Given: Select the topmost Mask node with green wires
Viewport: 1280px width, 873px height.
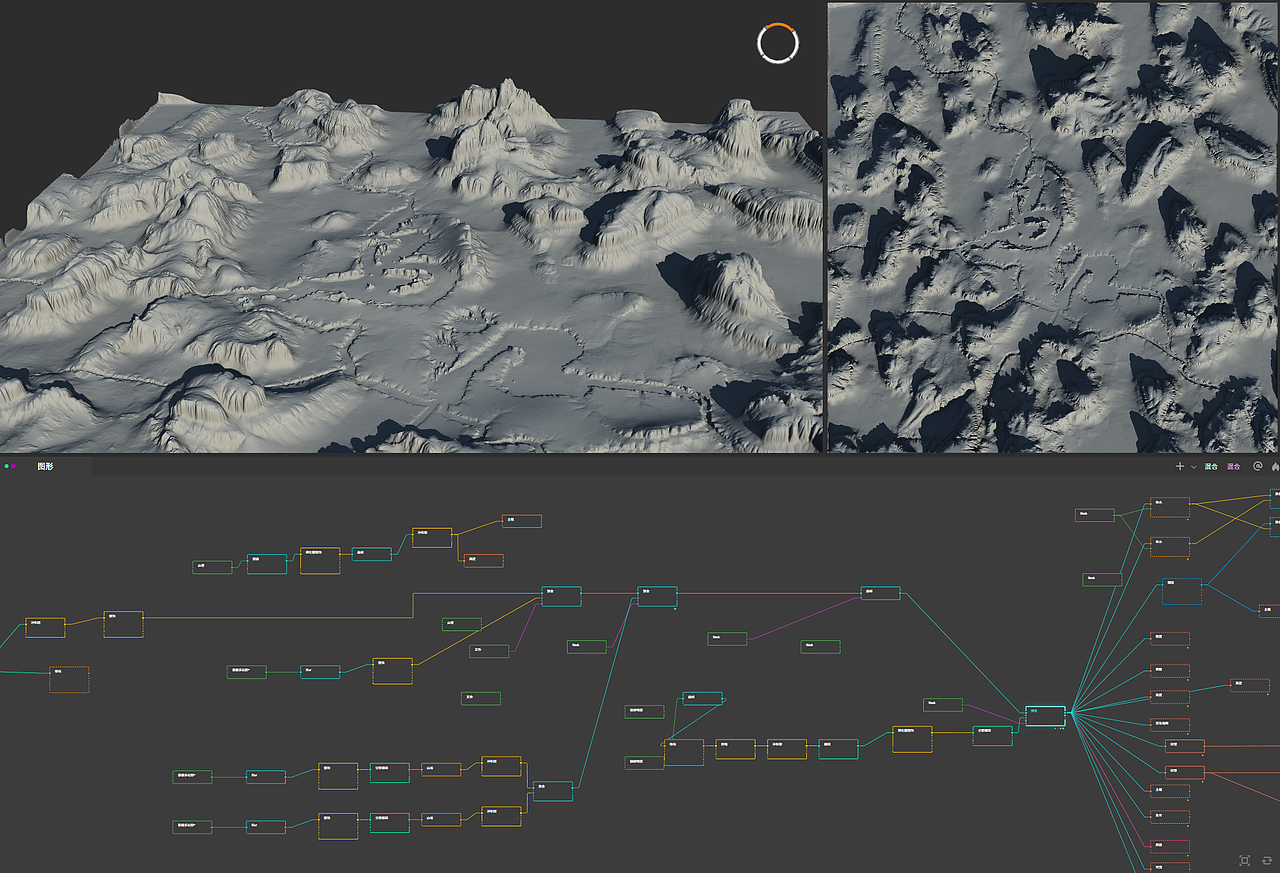Looking at the screenshot, I should [1095, 515].
